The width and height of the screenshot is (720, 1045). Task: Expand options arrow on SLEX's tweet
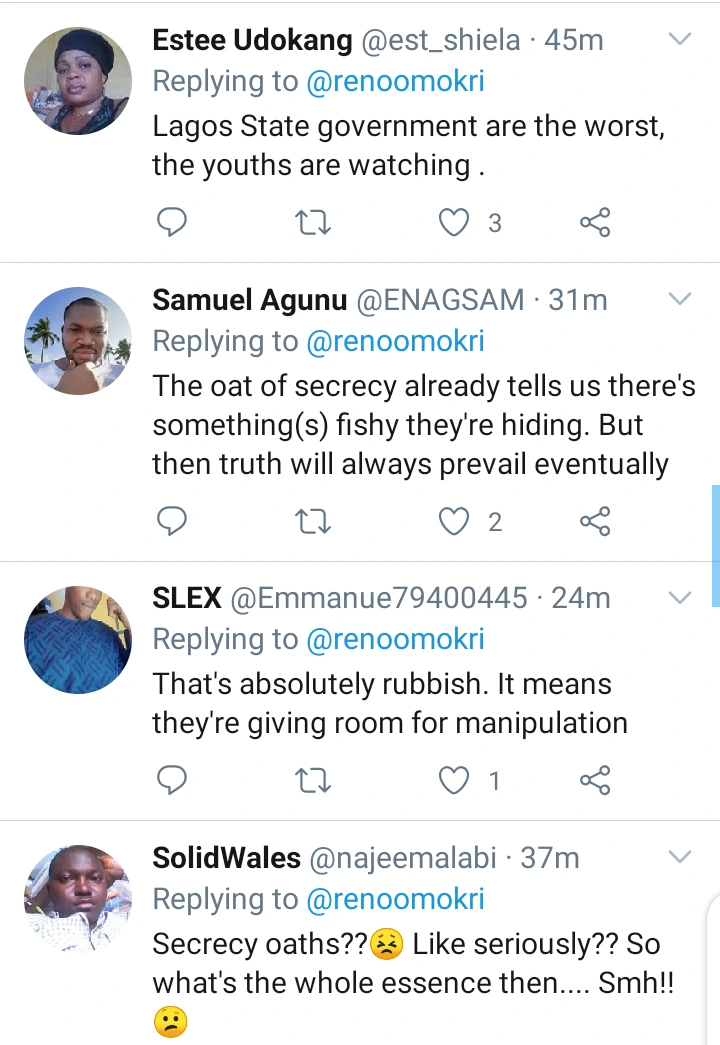679,598
